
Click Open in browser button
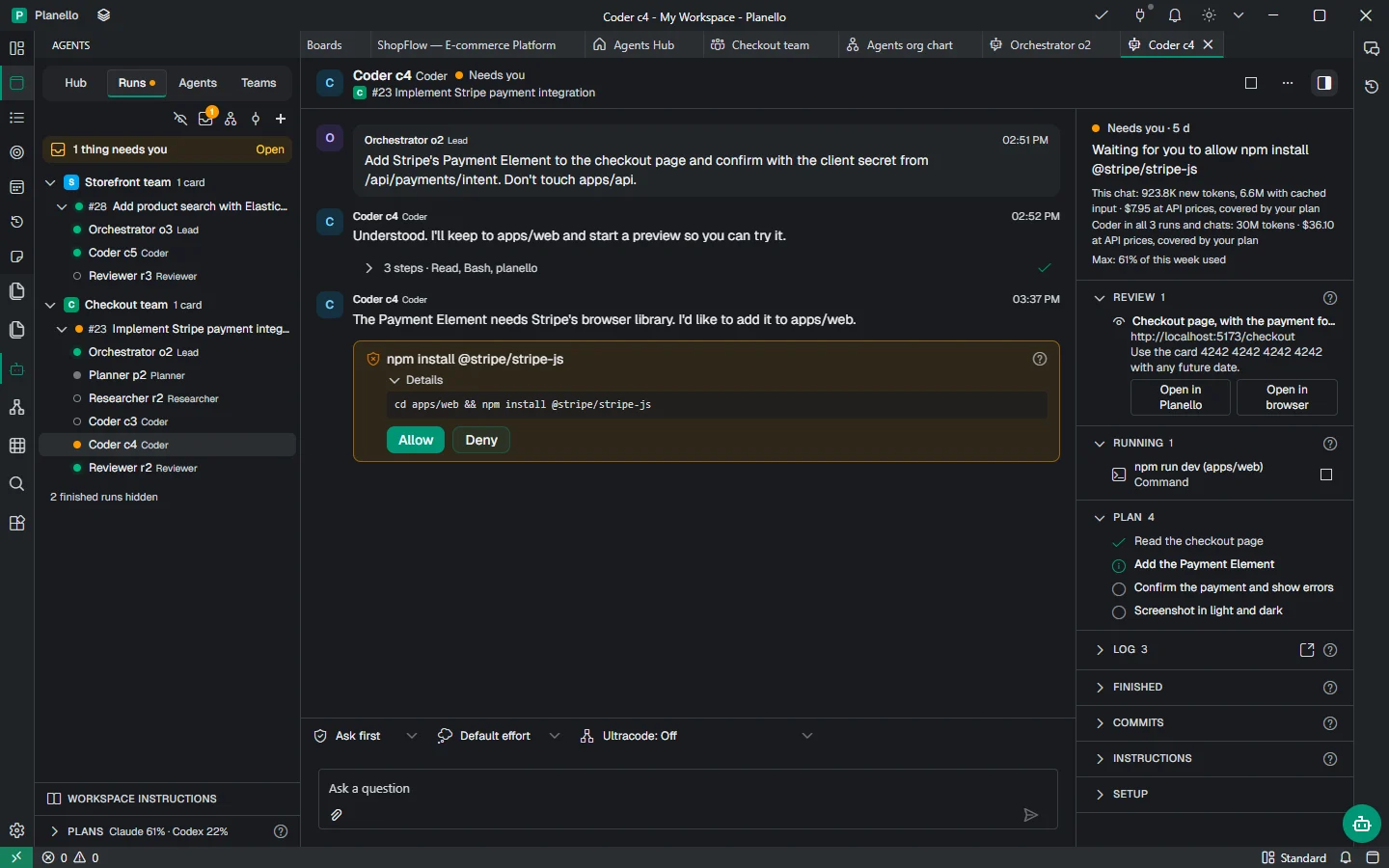1287,397
